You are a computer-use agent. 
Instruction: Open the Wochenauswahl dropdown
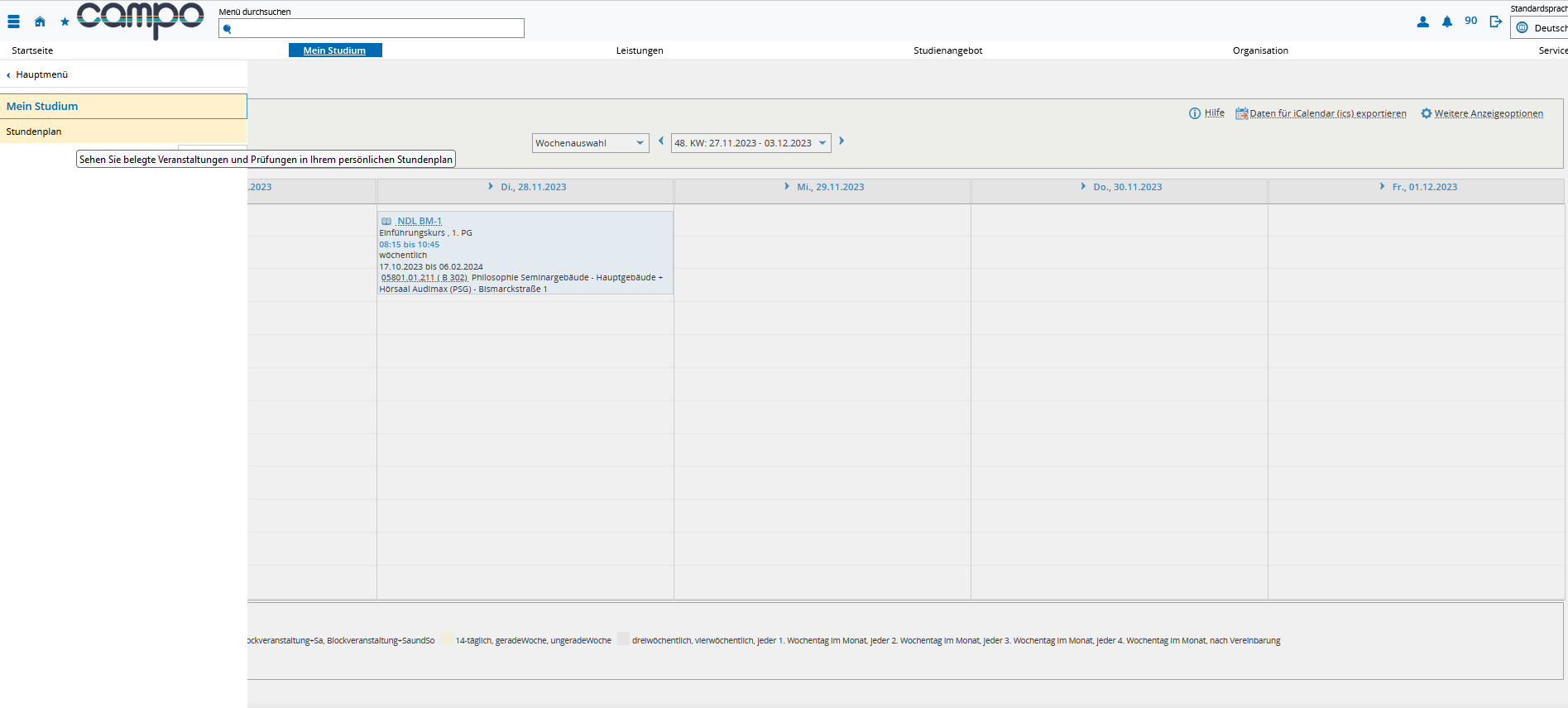[x=590, y=143]
